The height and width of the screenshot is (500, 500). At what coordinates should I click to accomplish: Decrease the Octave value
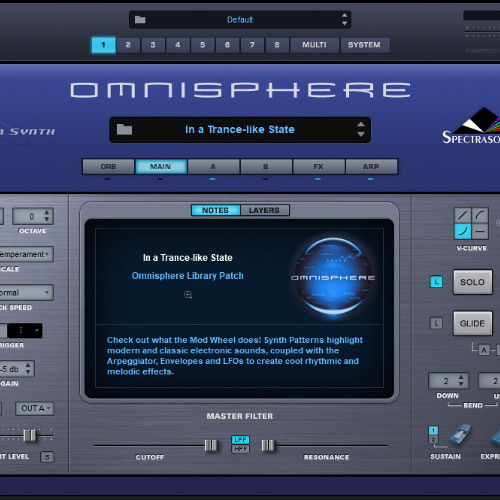(x=47, y=219)
